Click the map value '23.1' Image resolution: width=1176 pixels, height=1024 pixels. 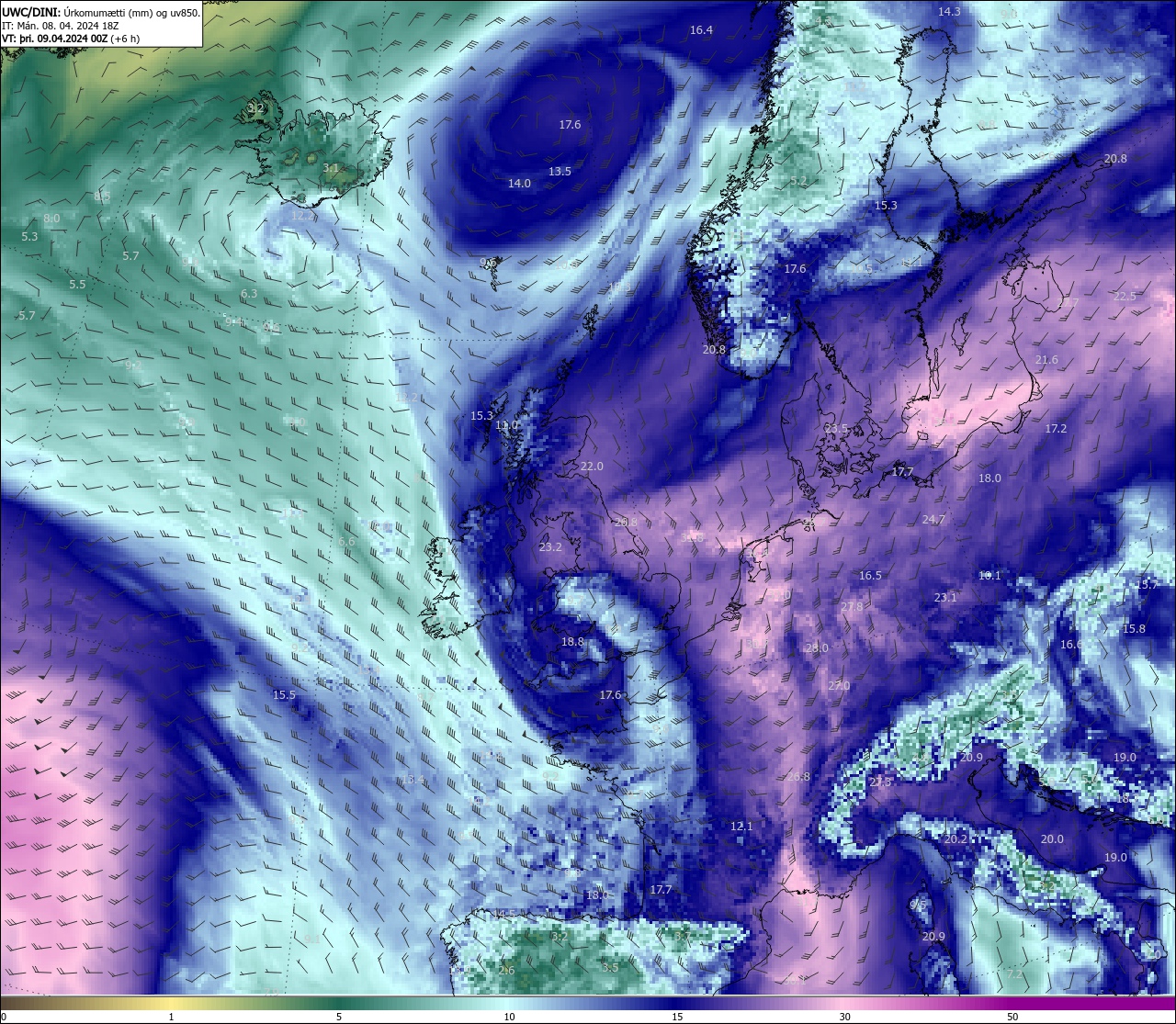tap(945, 598)
